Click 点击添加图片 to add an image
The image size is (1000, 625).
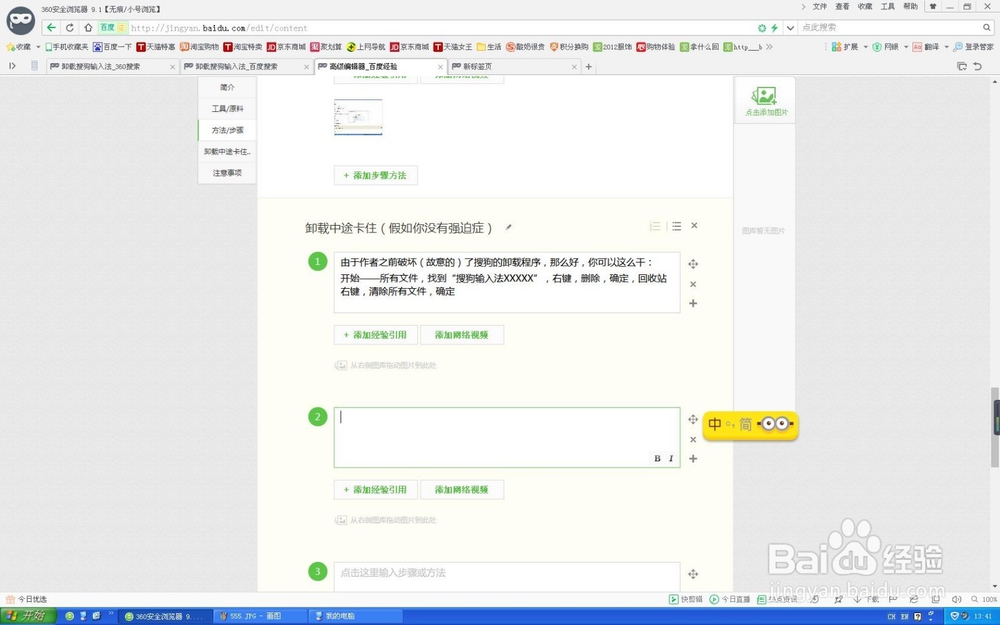click(765, 100)
